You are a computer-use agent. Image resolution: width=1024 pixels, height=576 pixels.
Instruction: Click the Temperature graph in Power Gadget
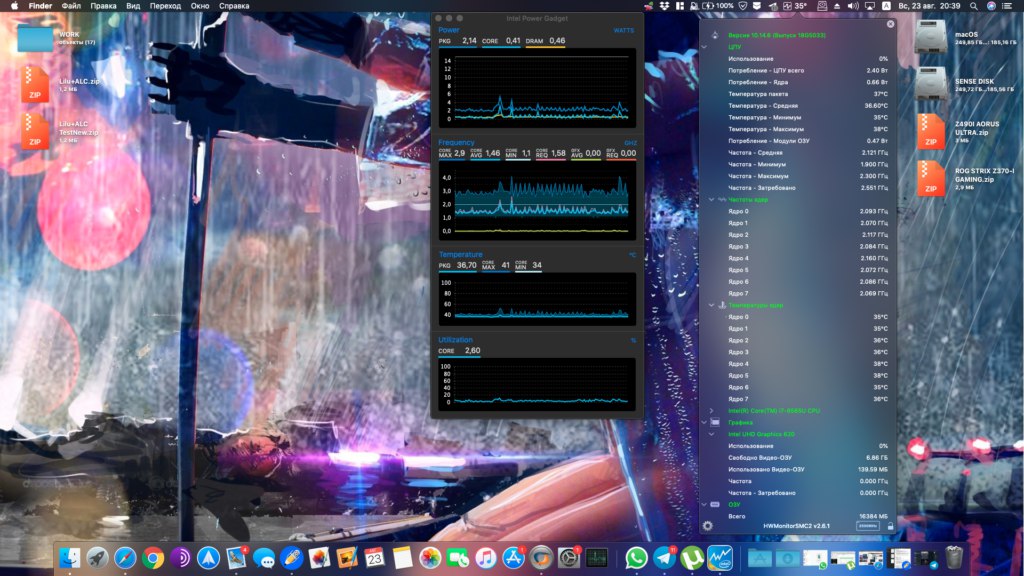click(x=537, y=299)
